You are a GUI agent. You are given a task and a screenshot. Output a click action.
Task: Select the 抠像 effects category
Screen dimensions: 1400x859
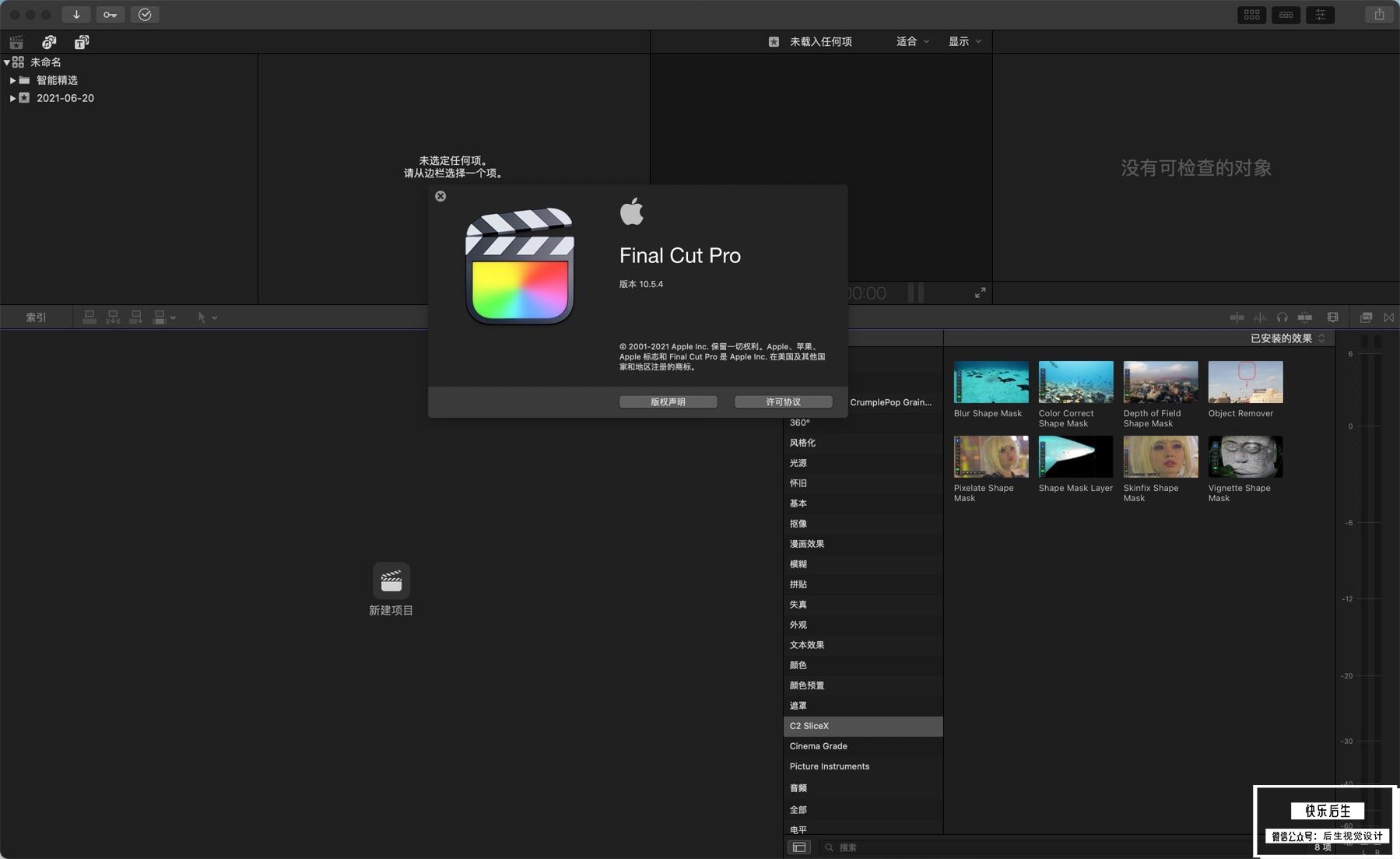pyautogui.click(x=863, y=524)
